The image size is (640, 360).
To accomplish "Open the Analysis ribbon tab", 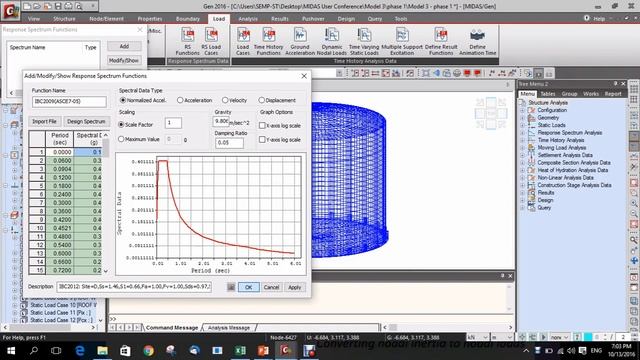I will coord(248,19).
